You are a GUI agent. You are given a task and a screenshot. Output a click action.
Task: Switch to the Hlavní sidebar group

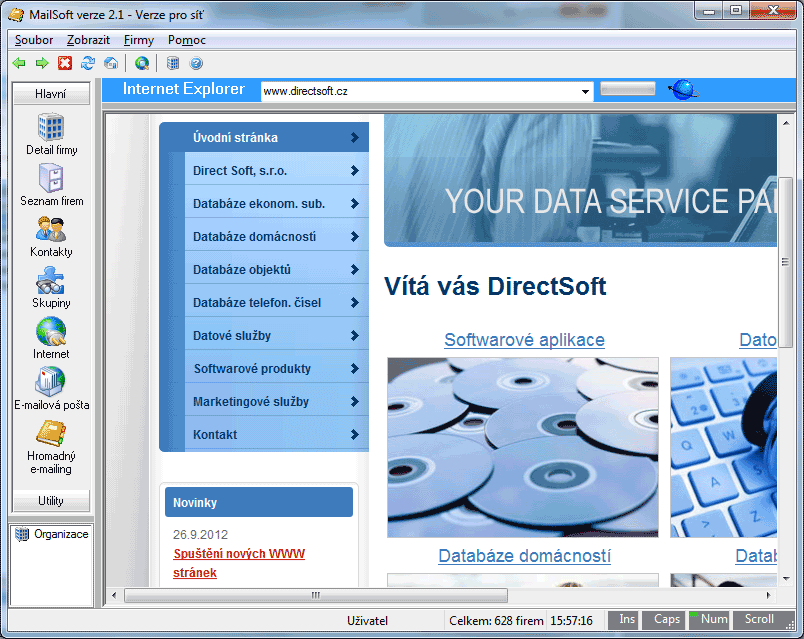(51, 94)
